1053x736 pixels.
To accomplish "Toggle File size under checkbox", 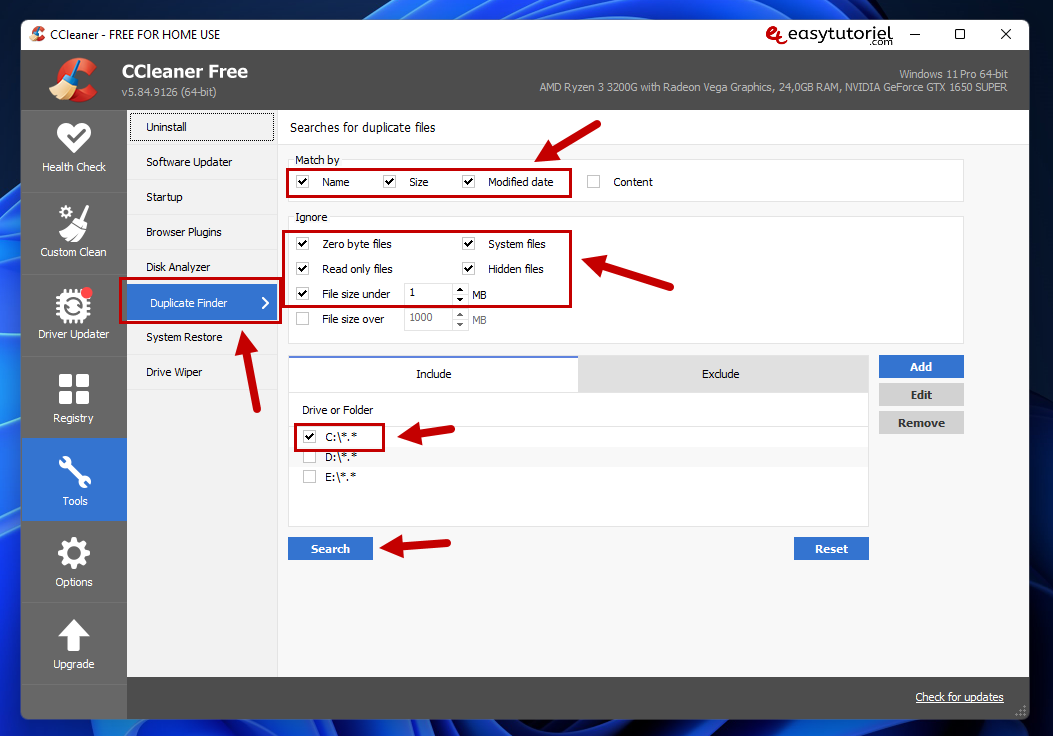I will [303, 293].
